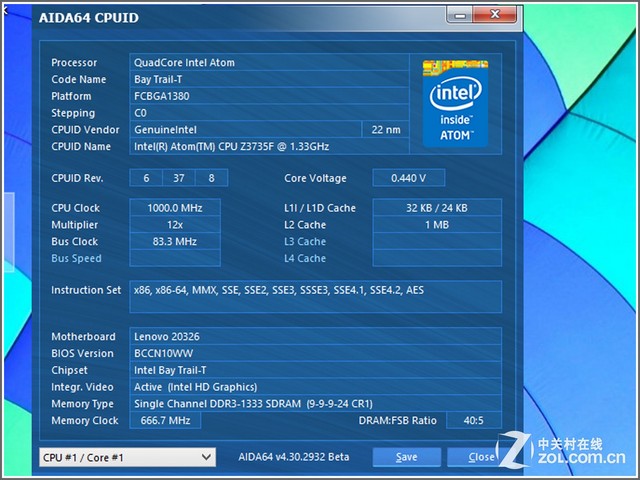
Task: Click the Motherboard label
Action: 83,336
